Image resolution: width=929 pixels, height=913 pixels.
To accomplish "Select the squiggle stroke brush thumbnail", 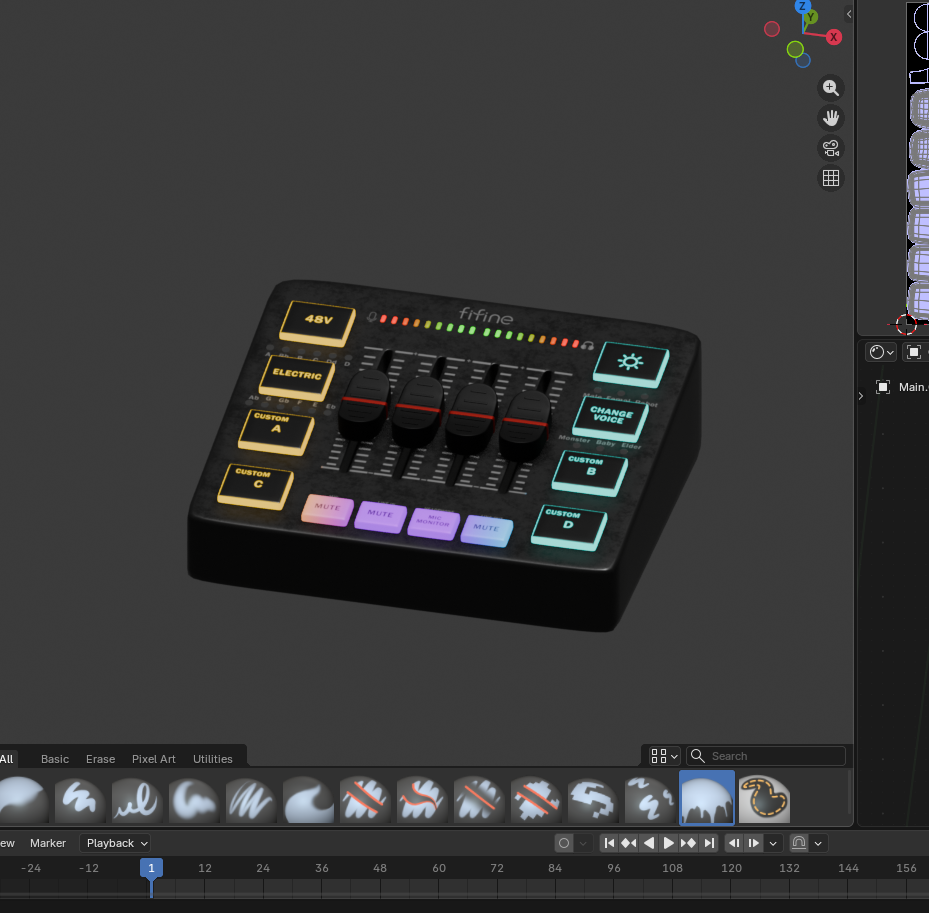I will click(79, 798).
